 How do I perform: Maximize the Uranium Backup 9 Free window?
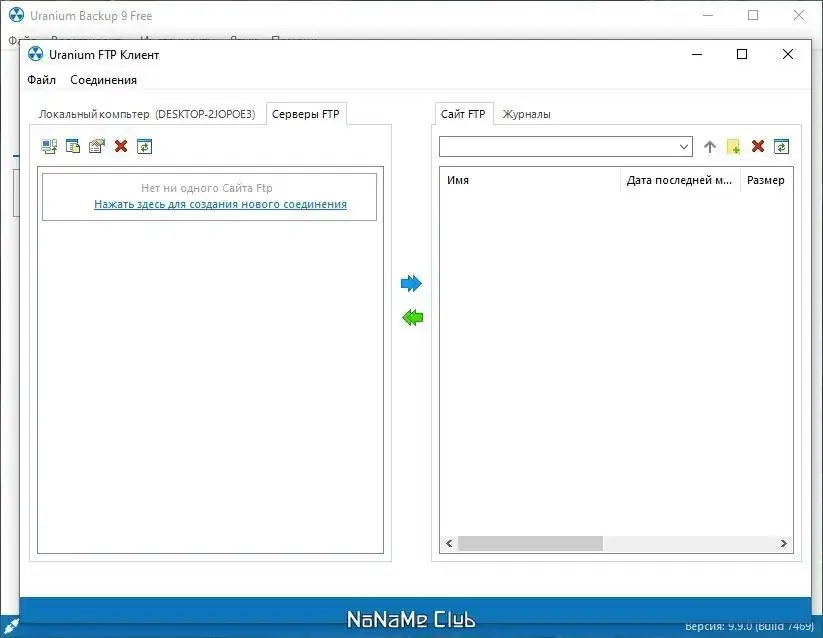pyautogui.click(x=753, y=15)
